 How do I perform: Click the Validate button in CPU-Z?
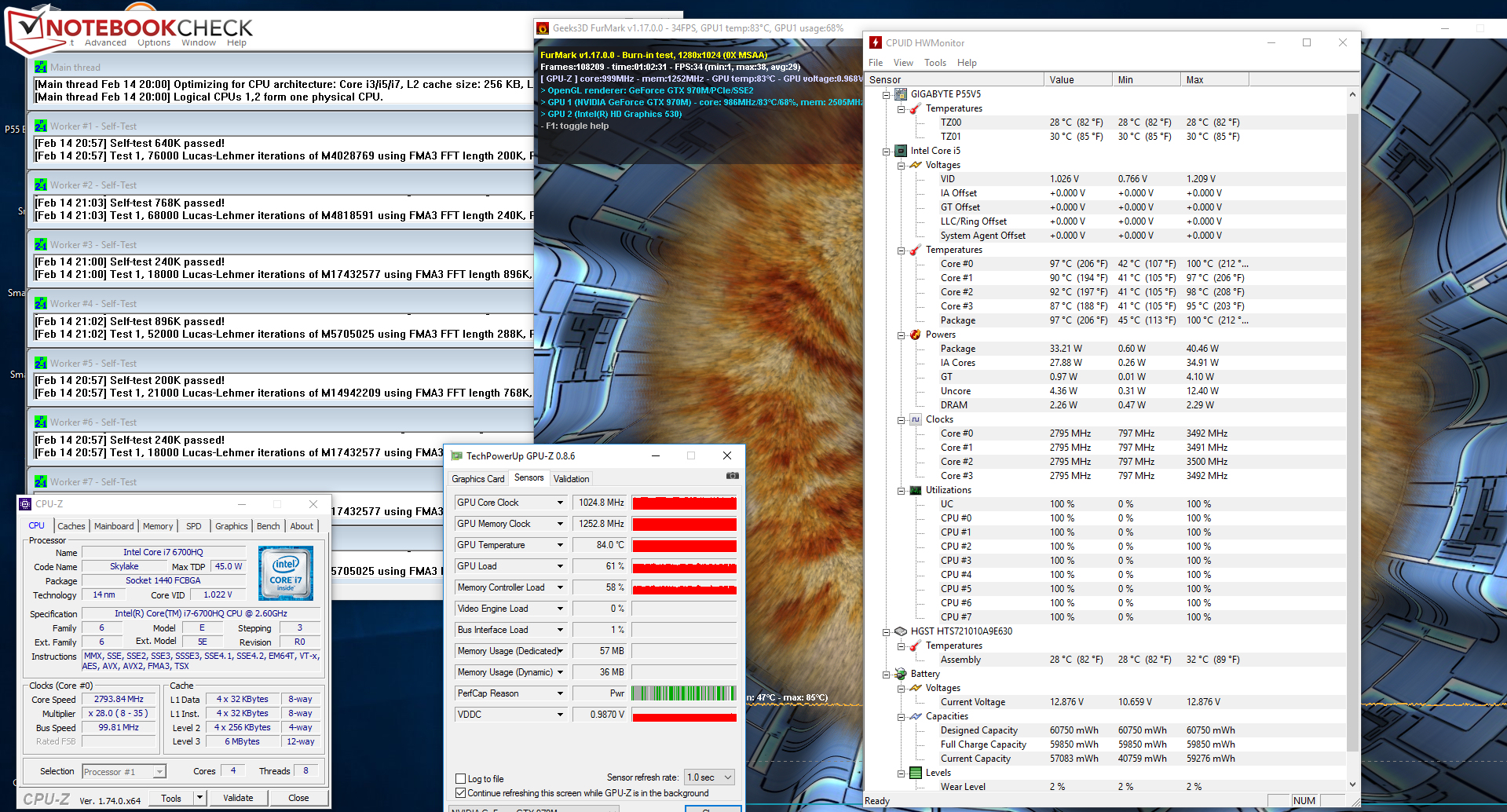[238, 798]
